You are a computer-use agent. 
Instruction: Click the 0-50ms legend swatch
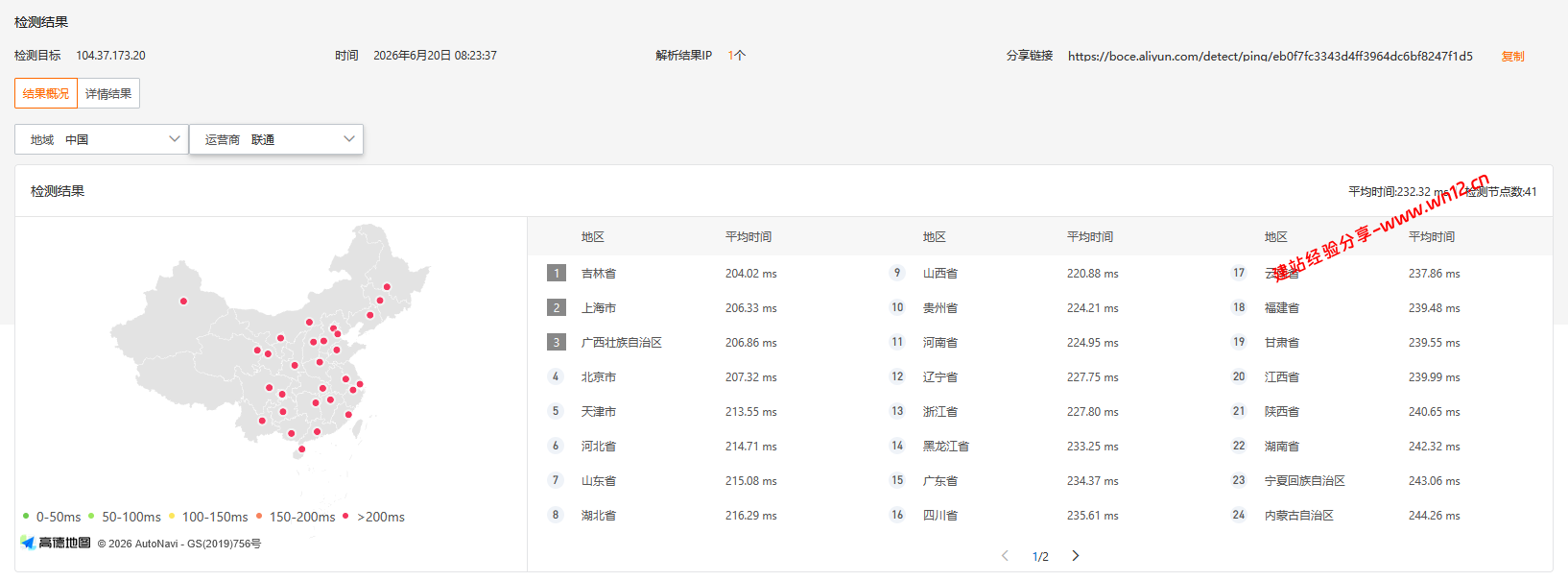coord(26,516)
